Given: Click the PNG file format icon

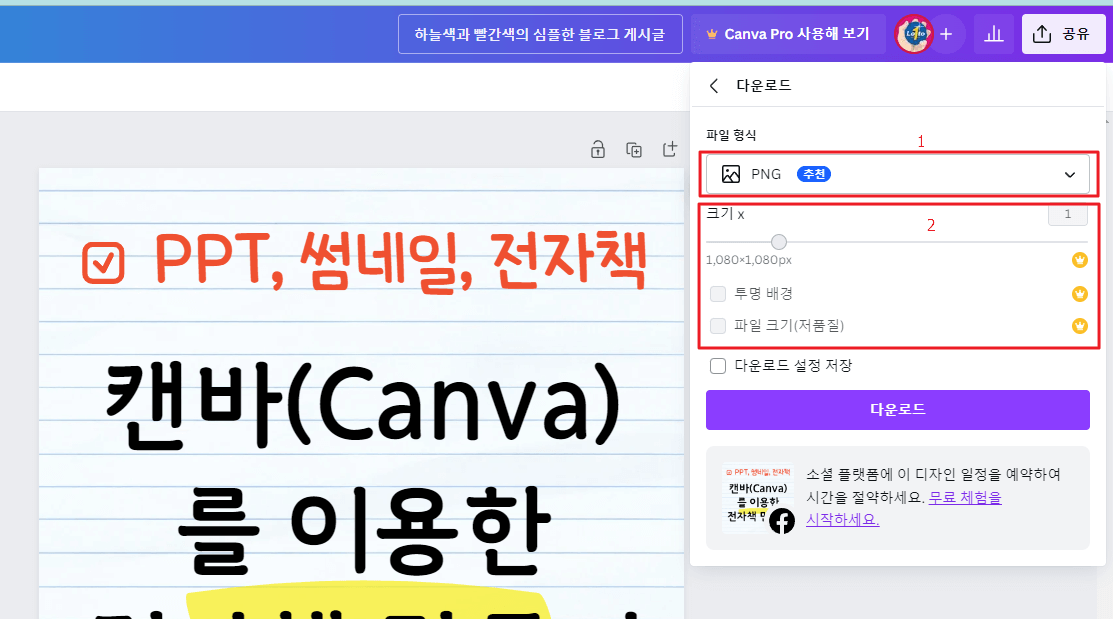Looking at the screenshot, I should click(x=731, y=173).
